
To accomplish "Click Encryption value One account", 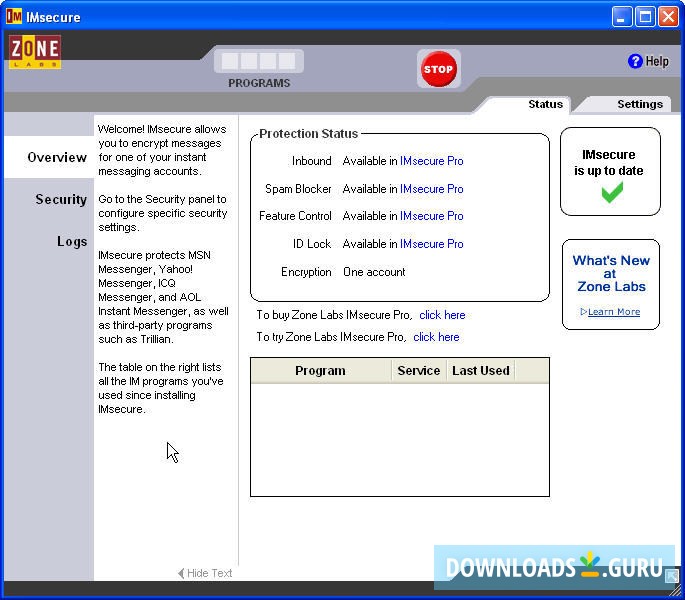I will [374, 272].
